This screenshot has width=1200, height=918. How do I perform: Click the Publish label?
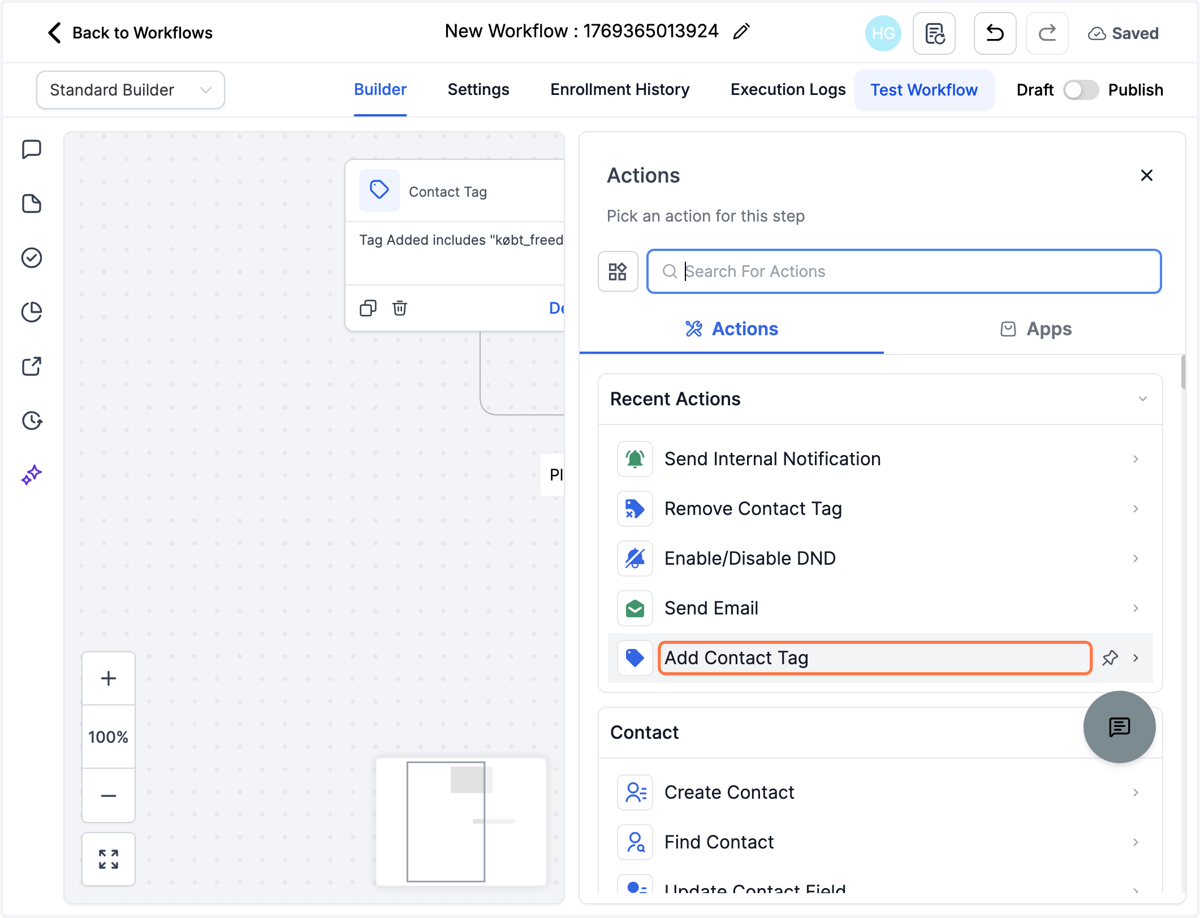click(1136, 90)
